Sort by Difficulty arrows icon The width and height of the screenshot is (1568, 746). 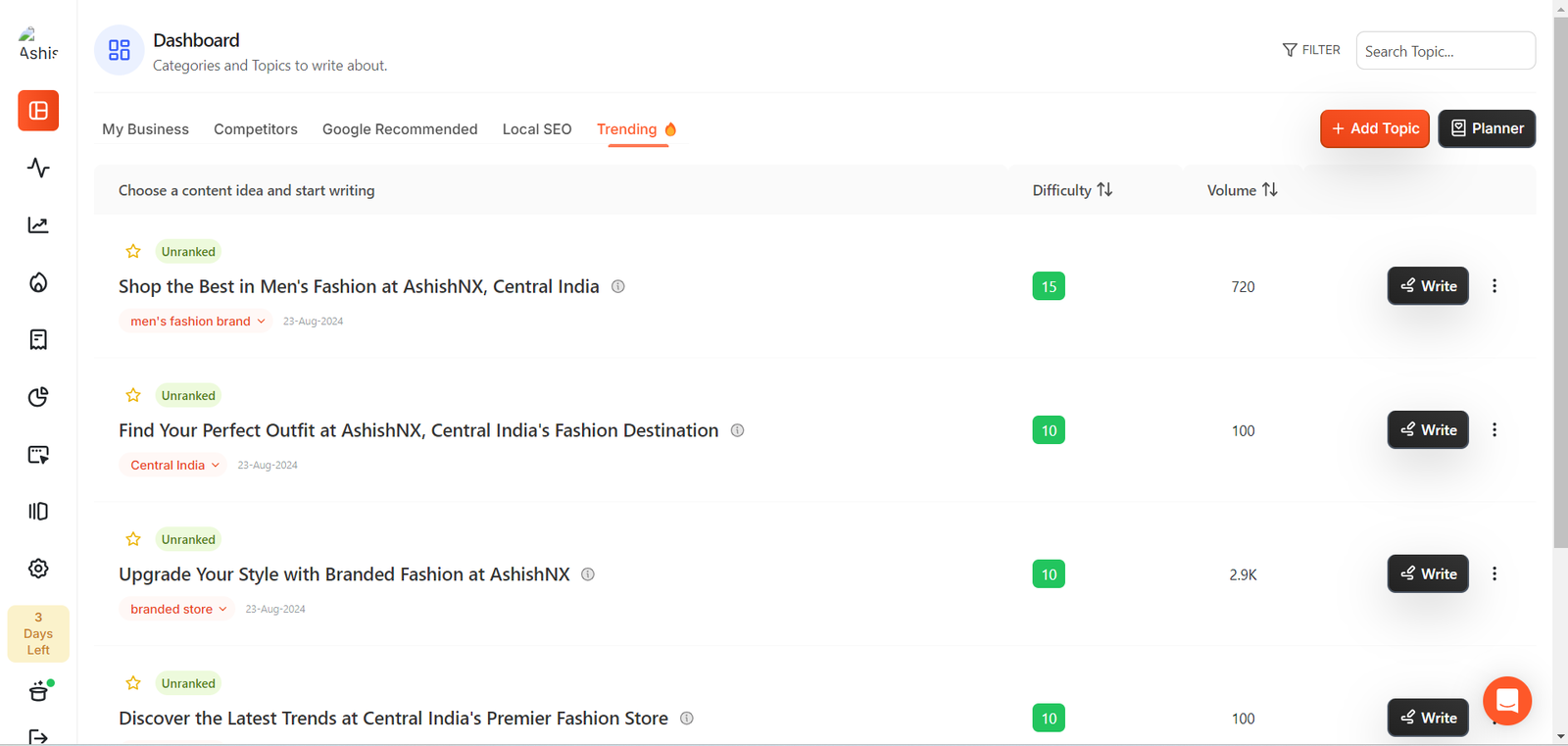1104,190
